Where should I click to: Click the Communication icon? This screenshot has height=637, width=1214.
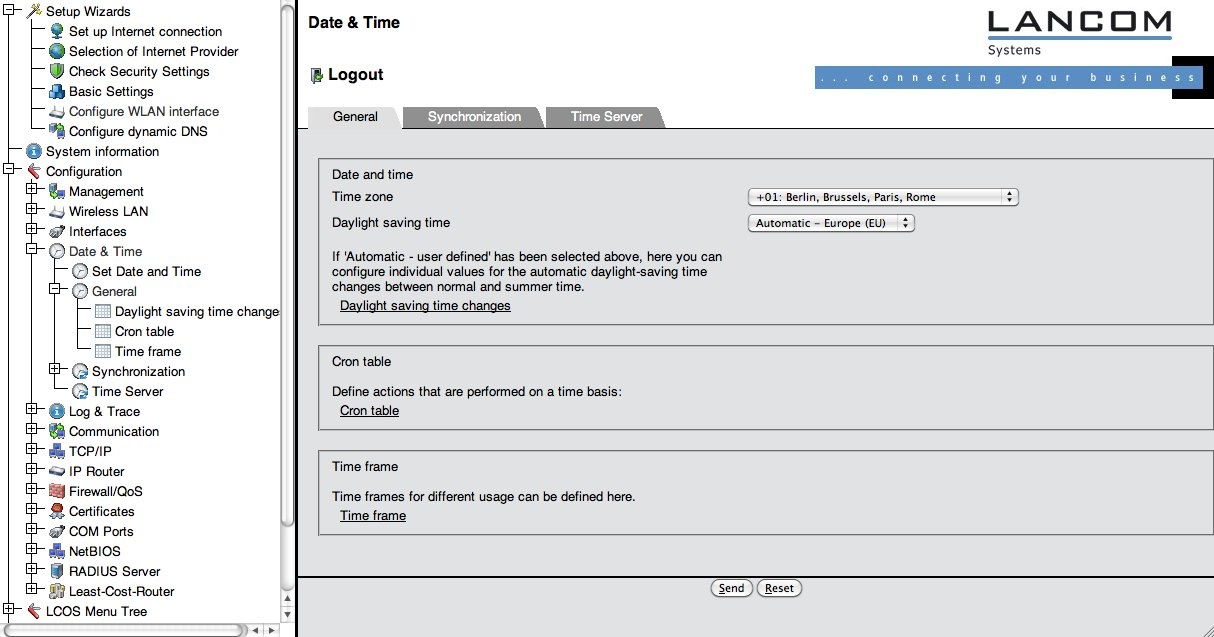(x=57, y=431)
